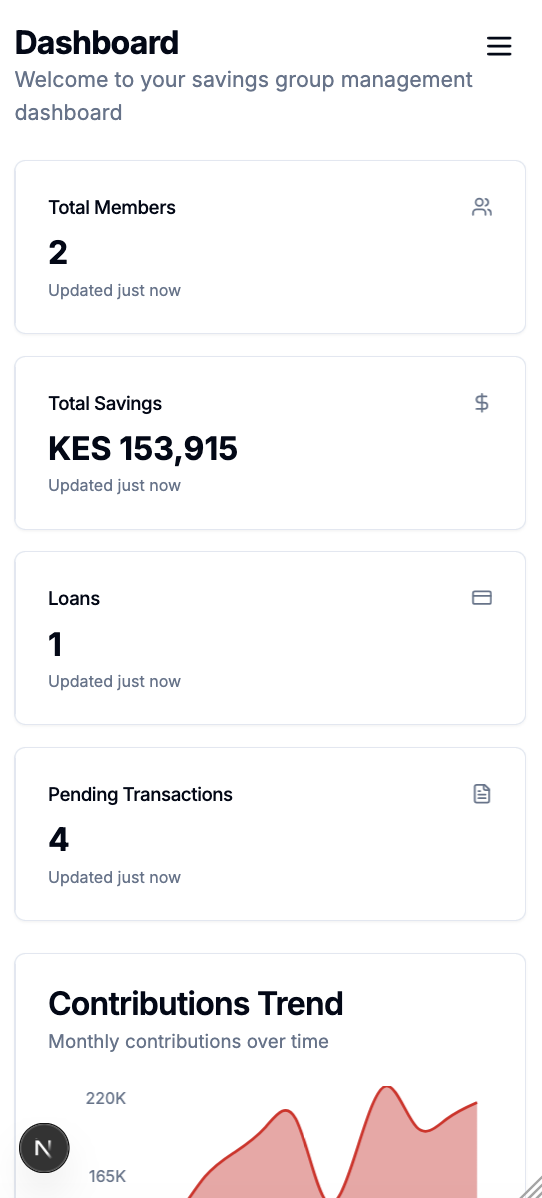This screenshot has height=1198, width=542.
Task: Click the Dashboard page heading
Action: (x=97, y=43)
